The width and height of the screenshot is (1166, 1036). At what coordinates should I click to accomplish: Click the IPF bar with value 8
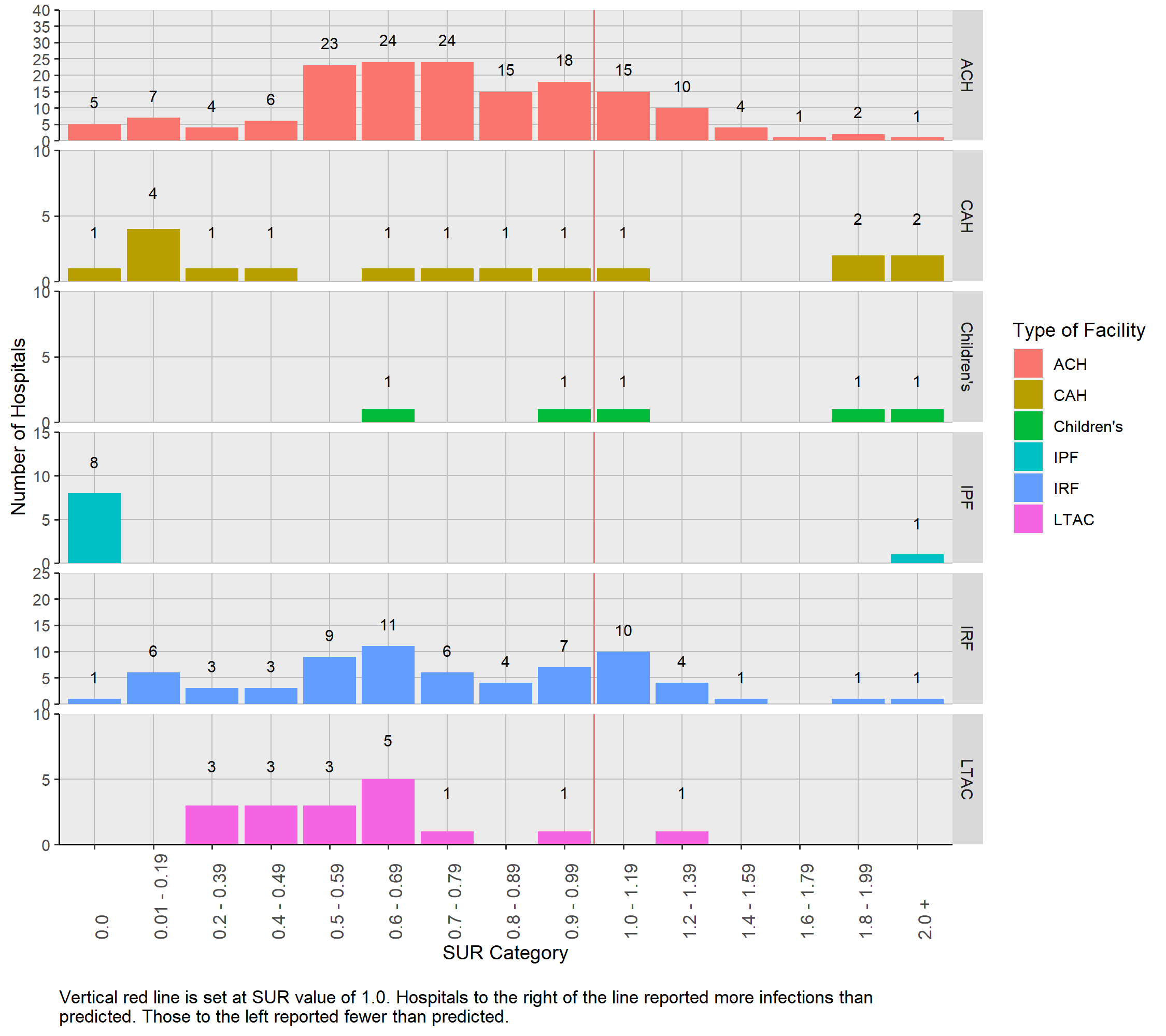click(94, 528)
